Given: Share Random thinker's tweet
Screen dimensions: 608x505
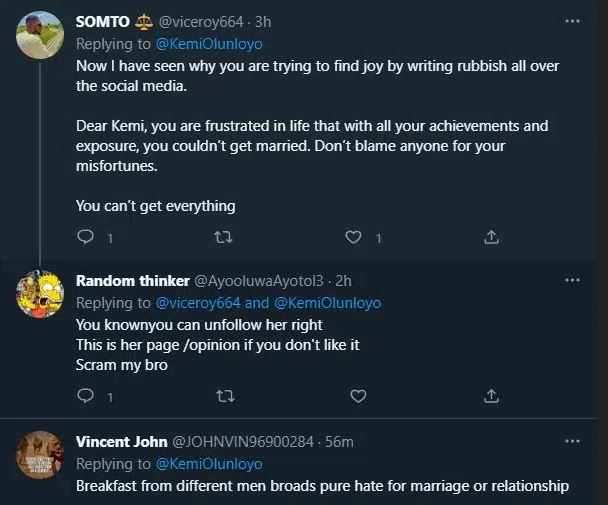Looking at the screenshot, I should coord(491,397).
